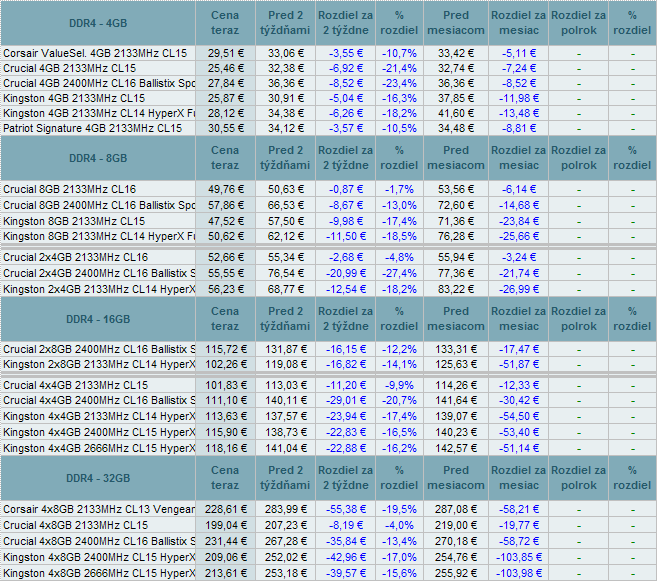
Task: Click the -26,99 € monthly difference value
Action: pyautogui.click(x=519, y=289)
